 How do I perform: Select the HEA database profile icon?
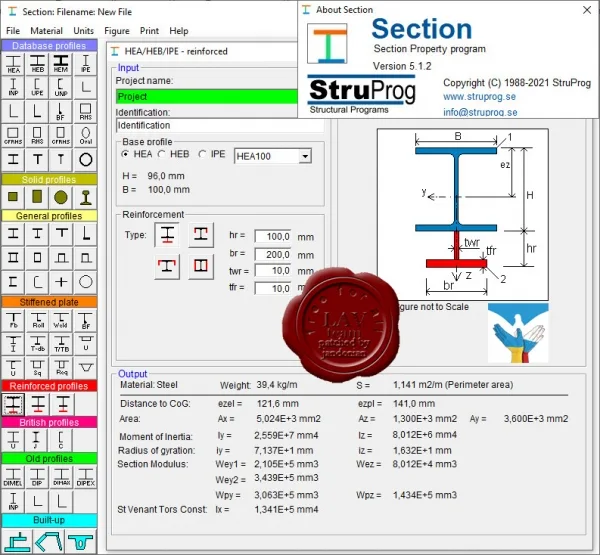point(13,64)
